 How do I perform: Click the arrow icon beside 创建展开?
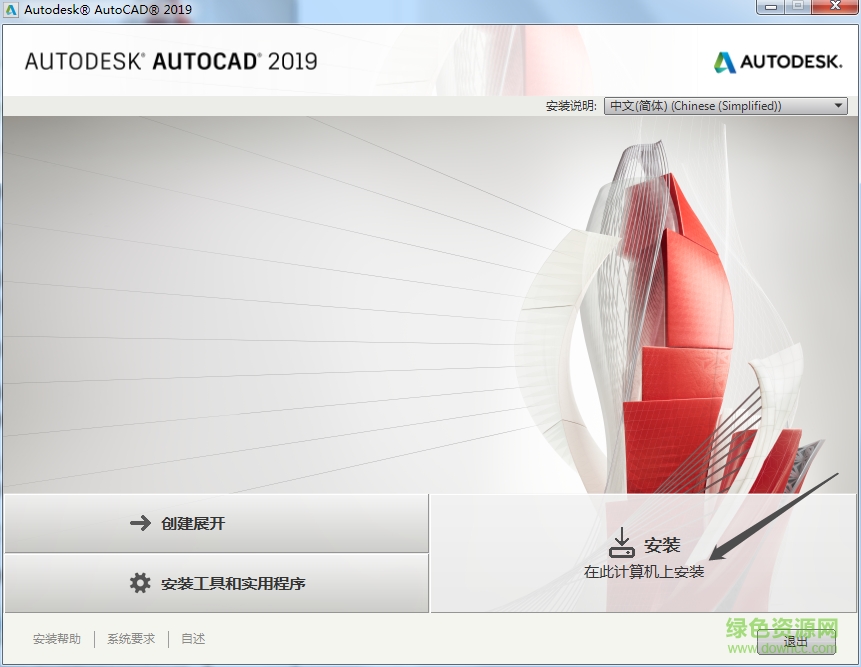tap(139, 522)
